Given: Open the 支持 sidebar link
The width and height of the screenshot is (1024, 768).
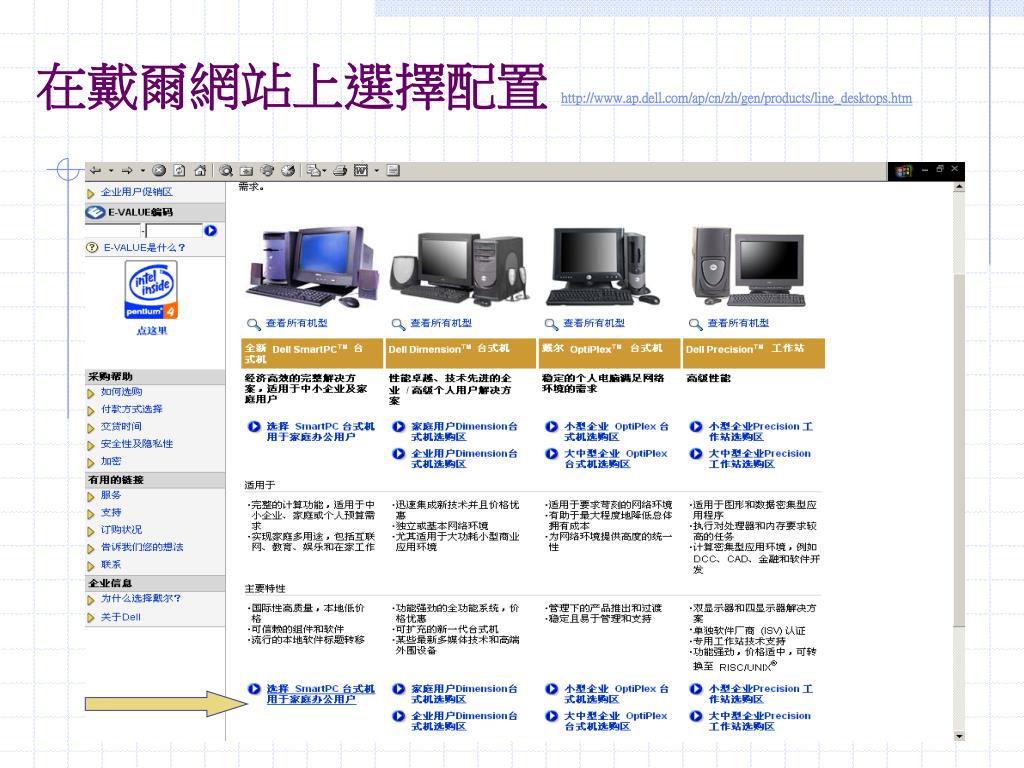Looking at the screenshot, I should (111, 513).
